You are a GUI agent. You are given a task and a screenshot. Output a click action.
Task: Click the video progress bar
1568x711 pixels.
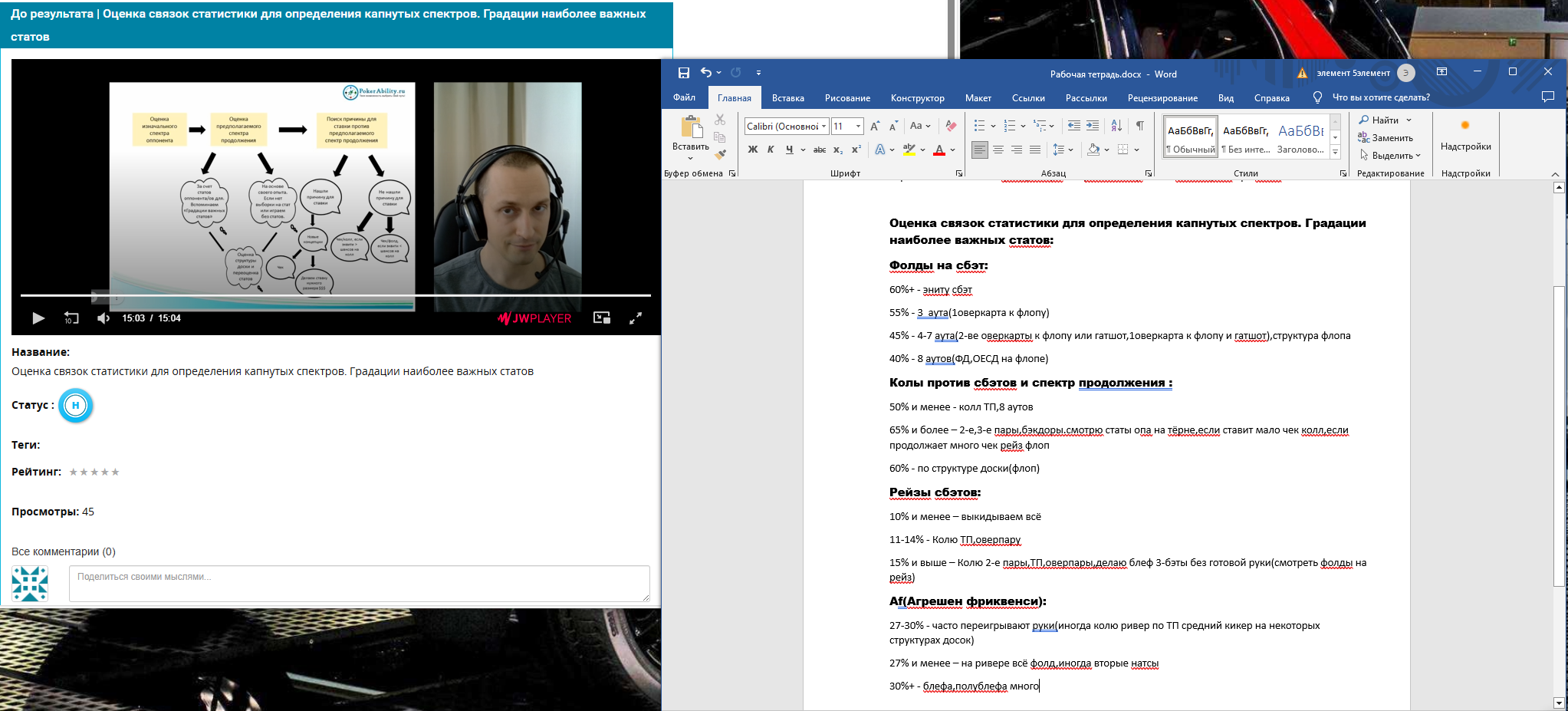click(x=335, y=295)
